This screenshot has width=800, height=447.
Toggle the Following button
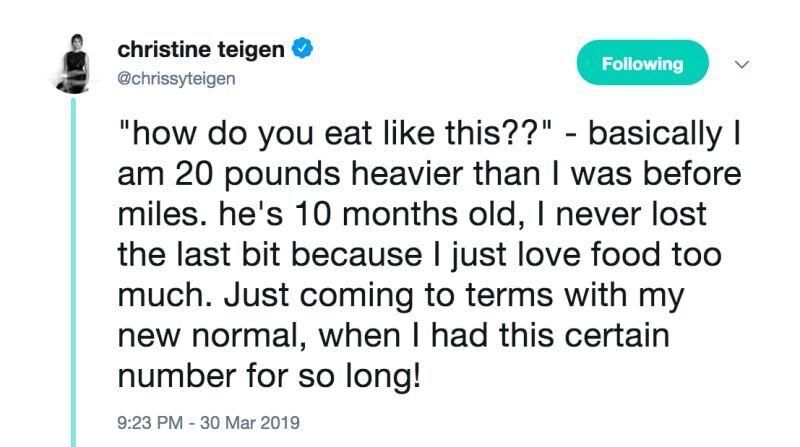tap(642, 63)
